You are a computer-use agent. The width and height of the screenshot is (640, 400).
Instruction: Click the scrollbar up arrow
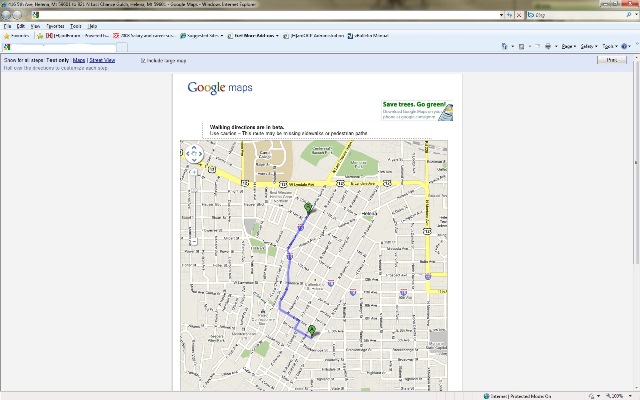coord(636,58)
